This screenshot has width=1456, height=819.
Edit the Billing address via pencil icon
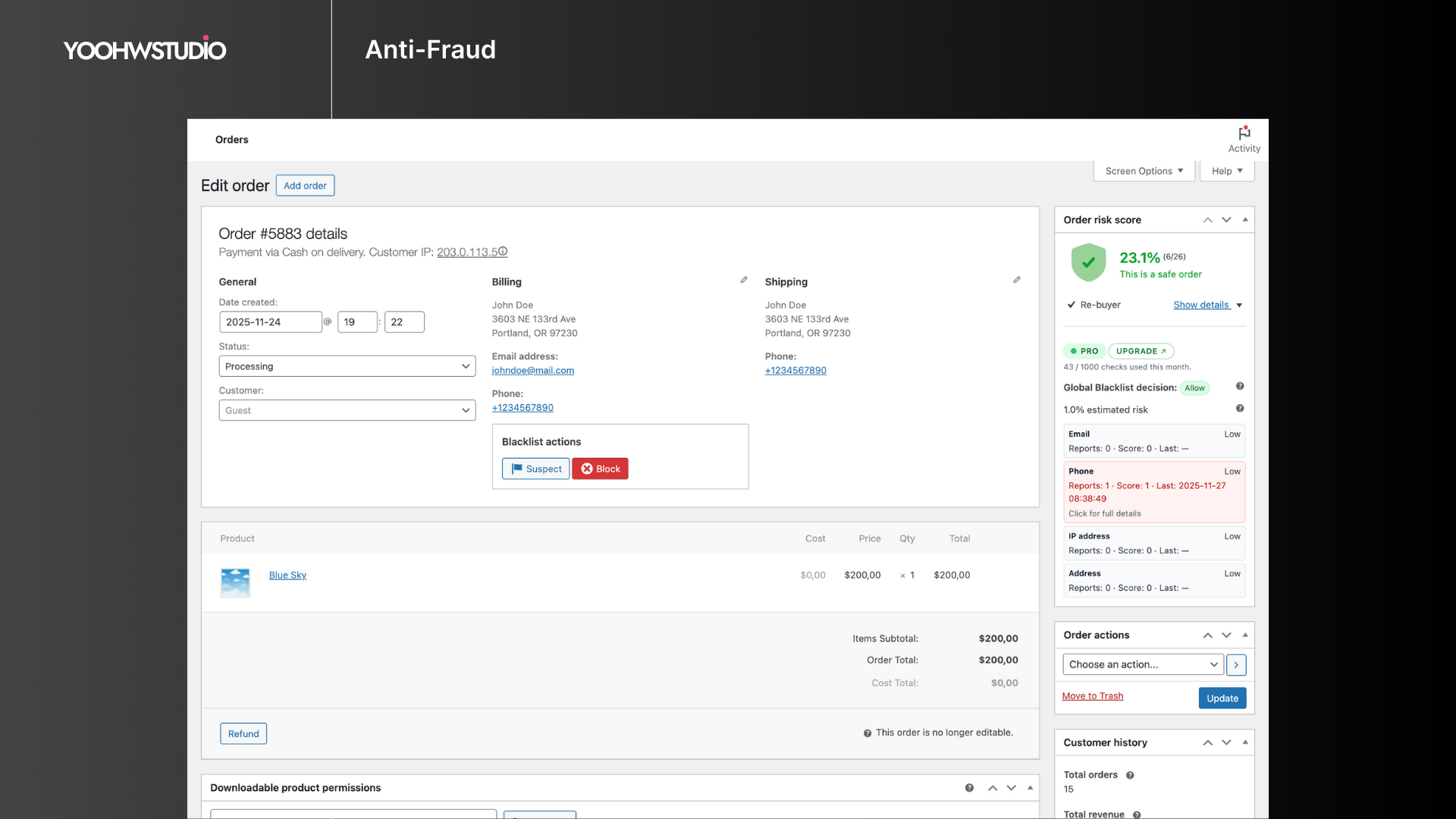tap(743, 279)
